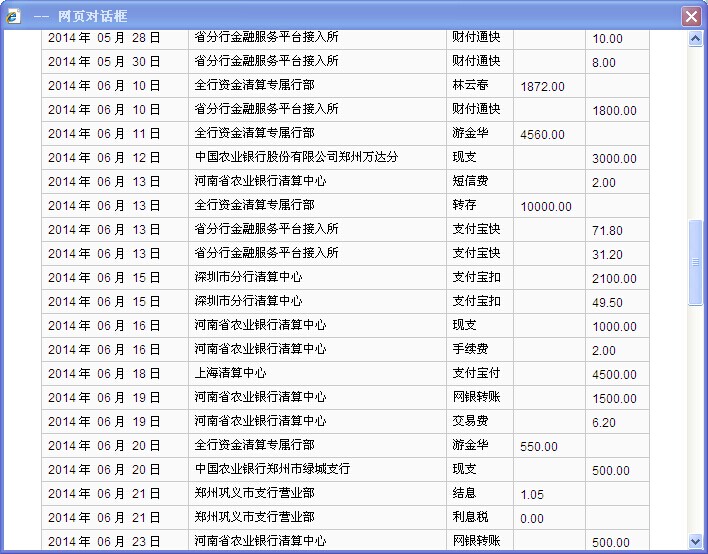Select the 2014年 05月 28日 date cell
The image size is (708, 554).
[x=104, y=38]
